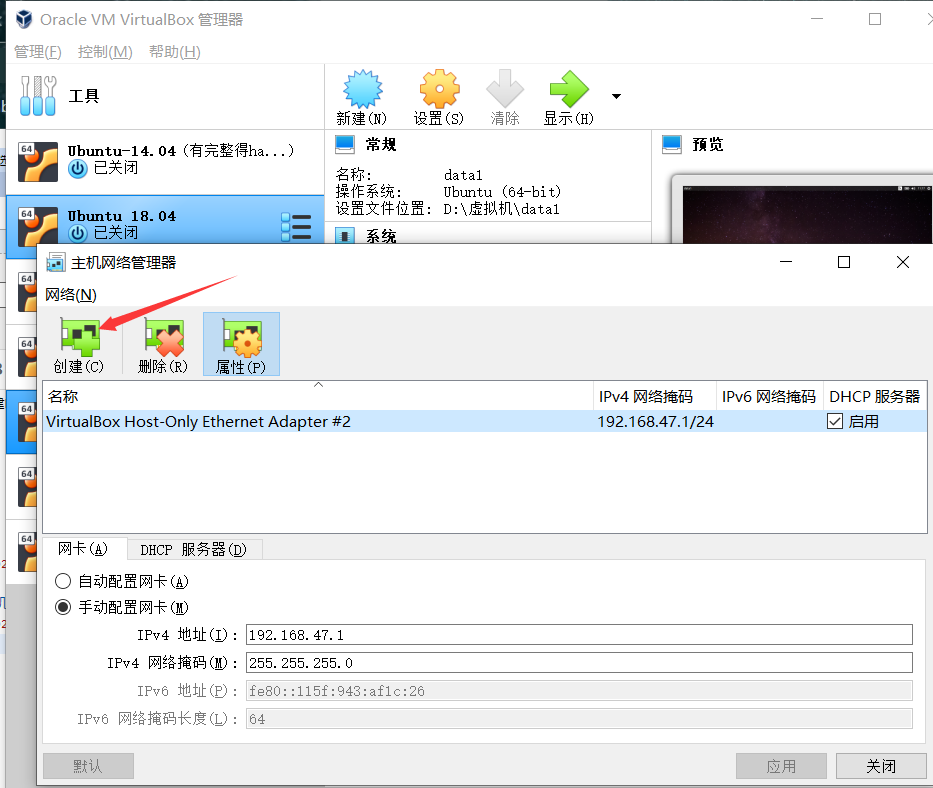Click the Ubuntu-14.04 VM OS icon
This screenshot has height=788, width=933.
pos(38,161)
